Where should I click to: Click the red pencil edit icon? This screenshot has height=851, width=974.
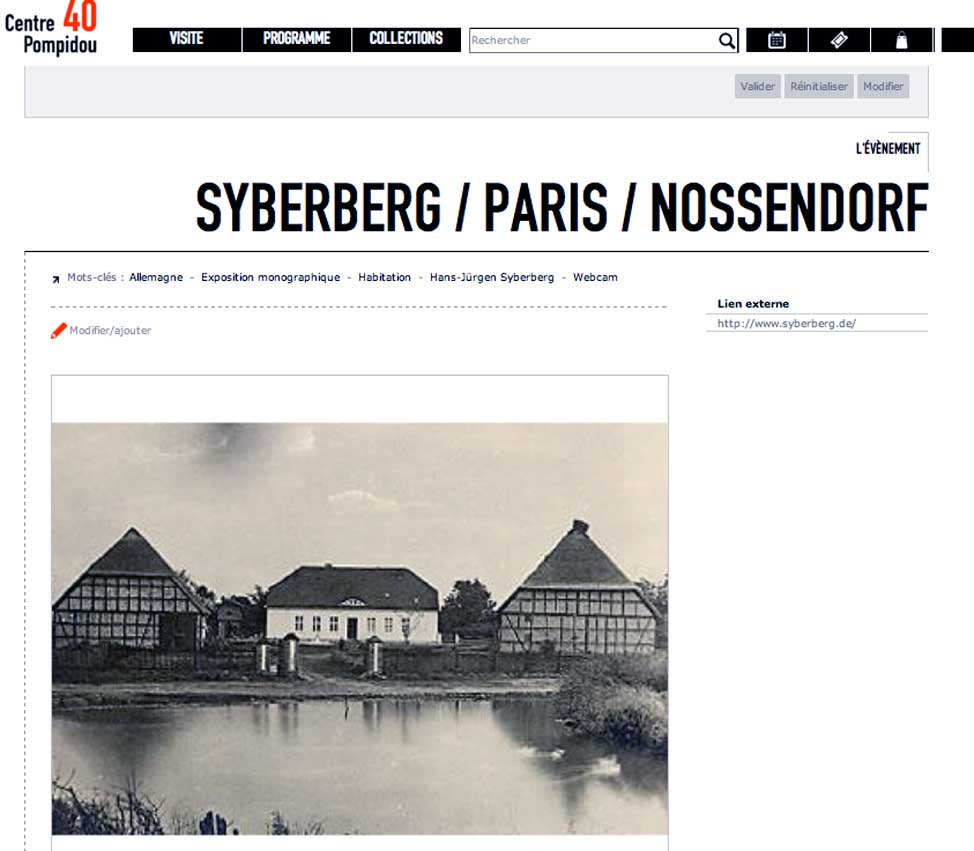[x=58, y=330]
